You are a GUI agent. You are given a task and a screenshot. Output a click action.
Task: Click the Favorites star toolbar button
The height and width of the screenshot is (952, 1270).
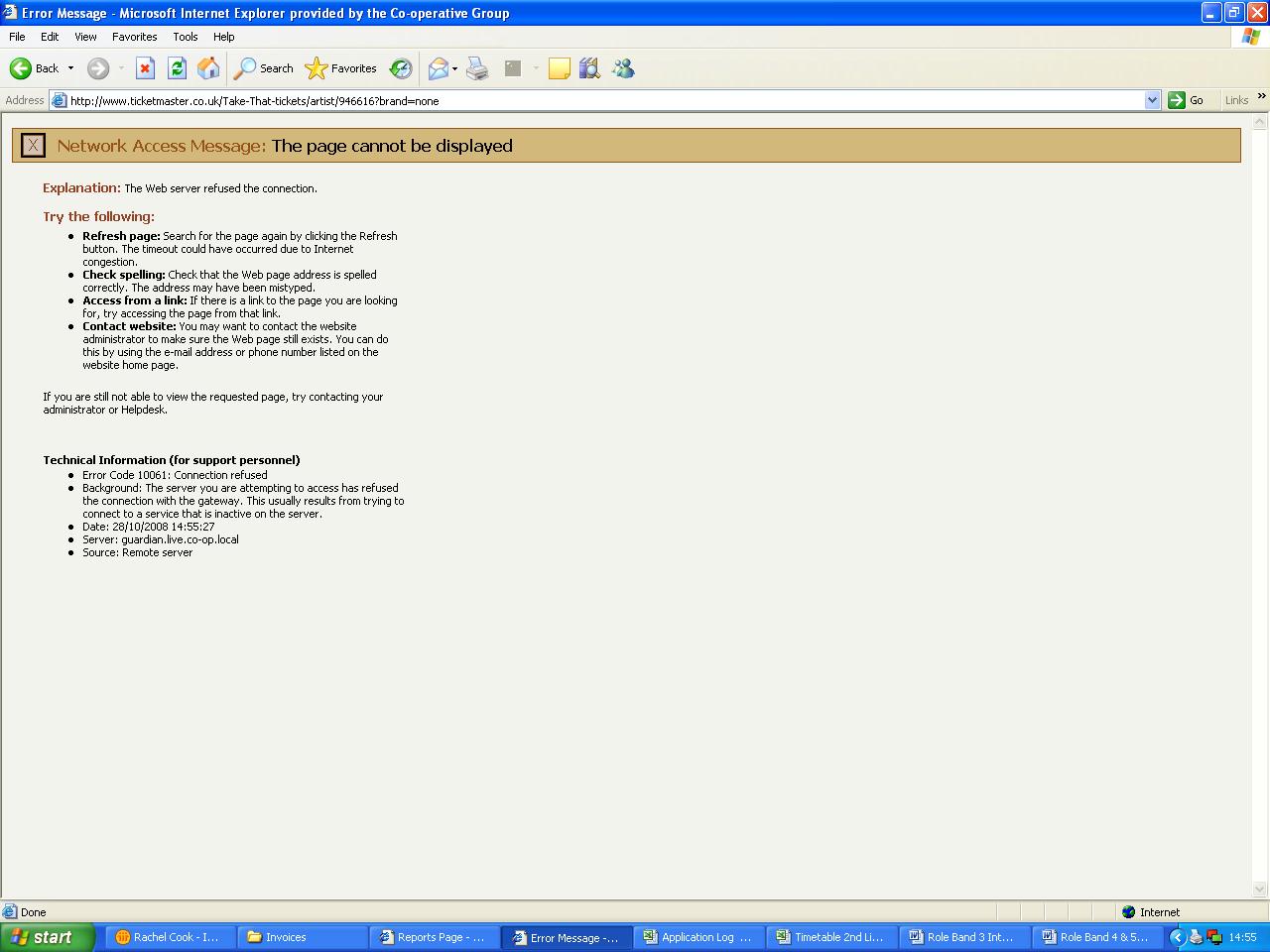pos(341,68)
